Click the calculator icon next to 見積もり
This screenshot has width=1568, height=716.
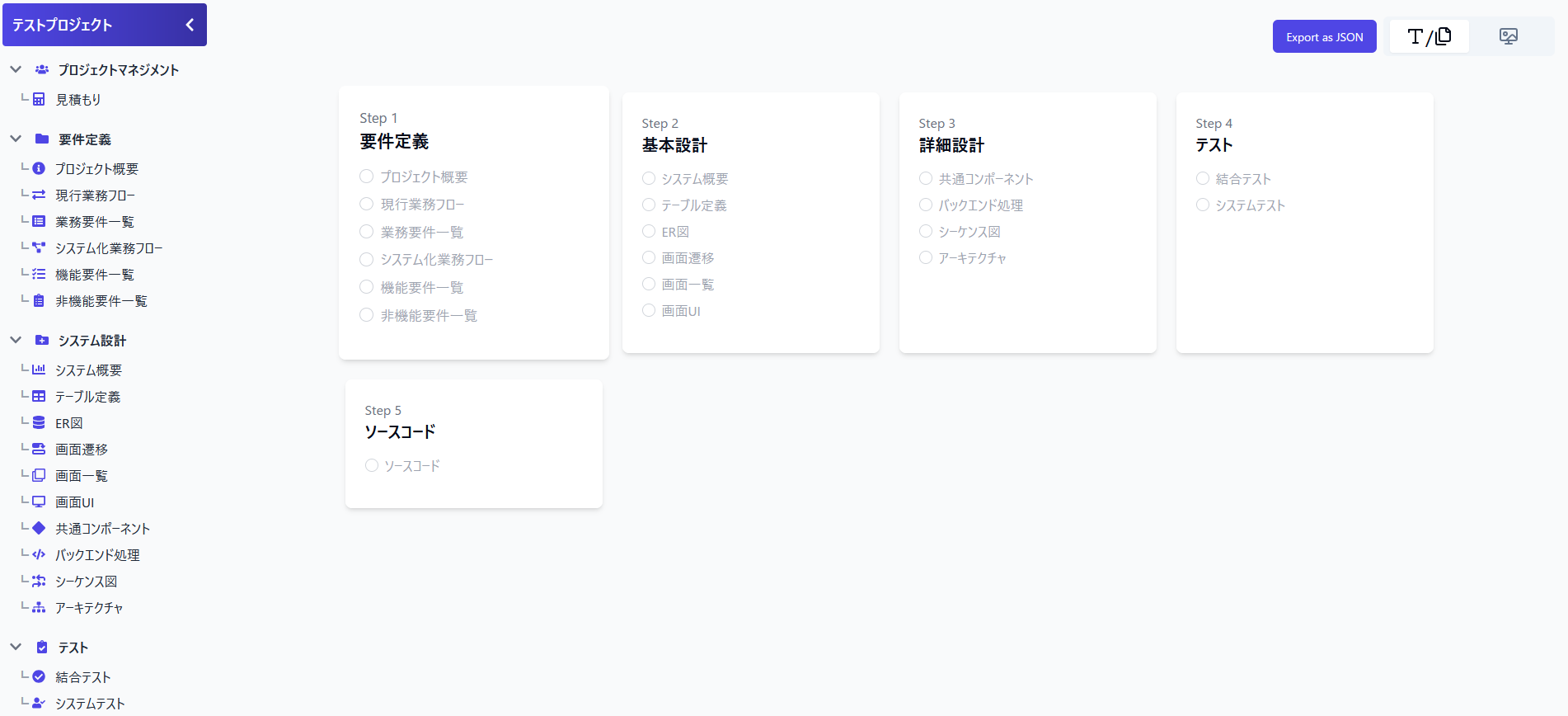39,99
